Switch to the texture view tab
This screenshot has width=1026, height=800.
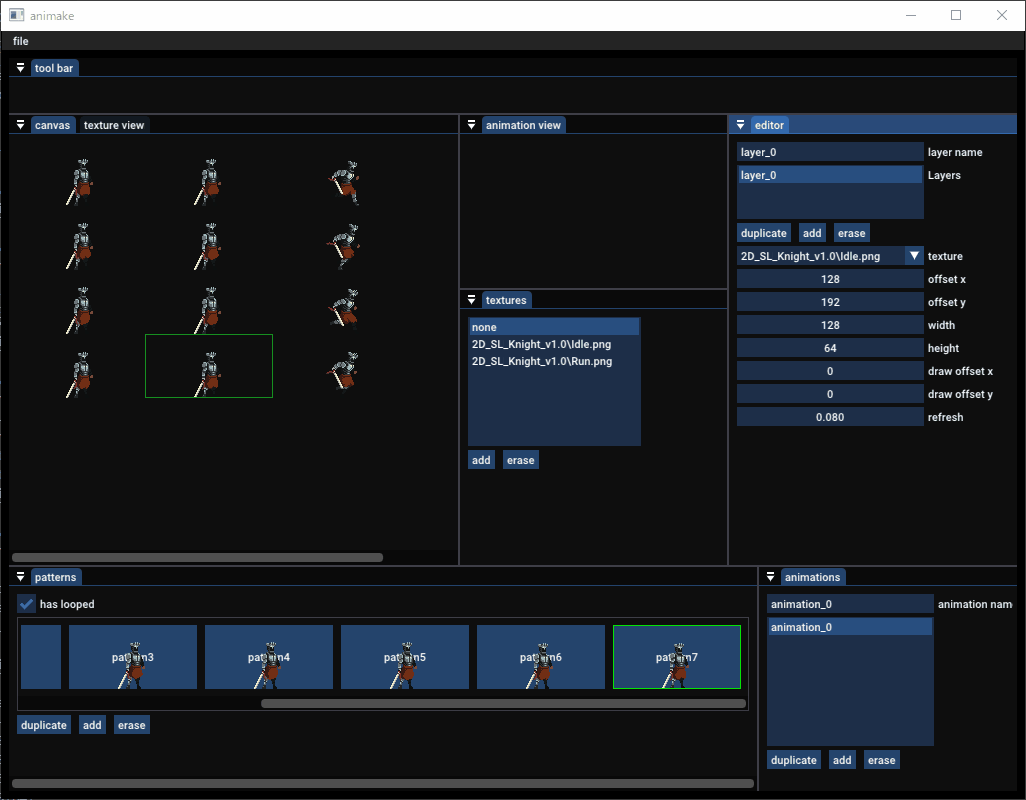pos(114,125)
